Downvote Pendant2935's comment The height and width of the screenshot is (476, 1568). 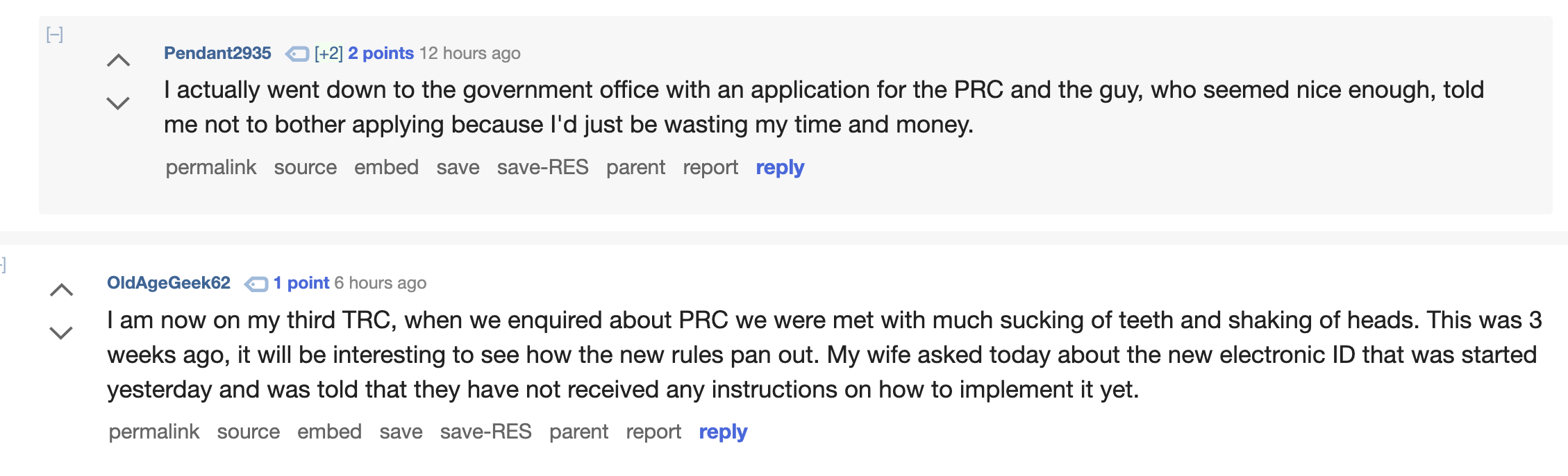[118, 103]
